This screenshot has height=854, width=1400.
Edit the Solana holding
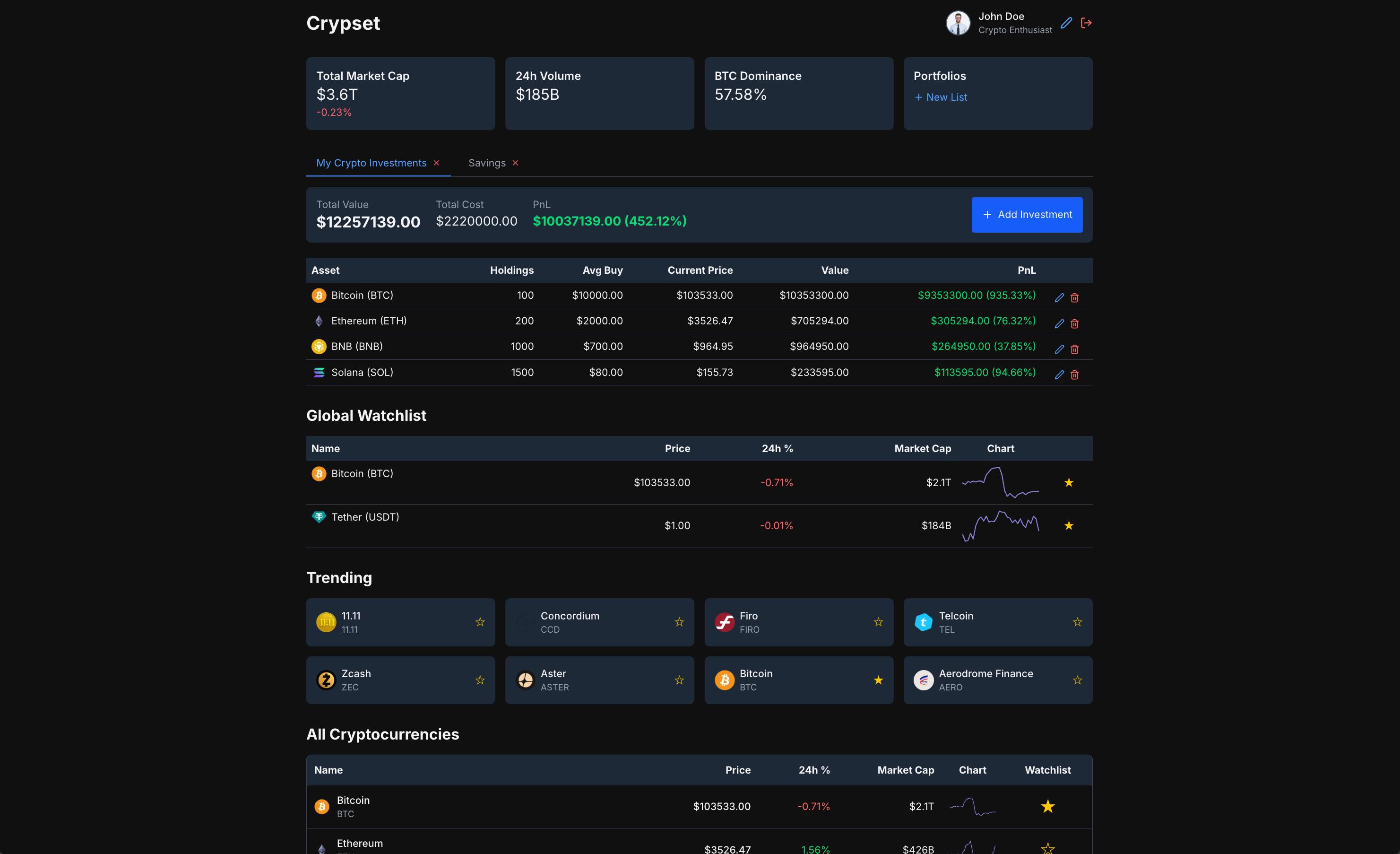click(x=1059, y=375)
